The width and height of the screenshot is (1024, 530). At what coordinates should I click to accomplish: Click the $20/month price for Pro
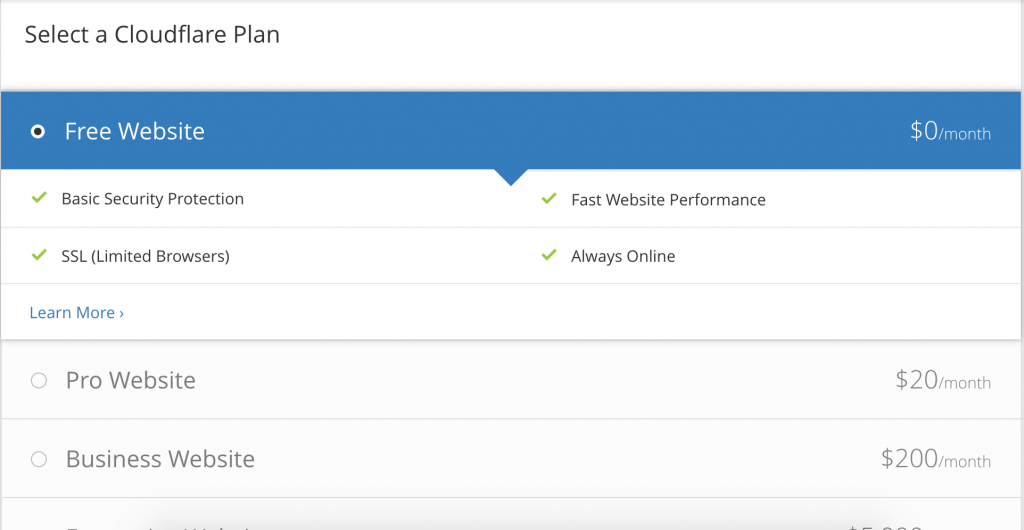943,381
